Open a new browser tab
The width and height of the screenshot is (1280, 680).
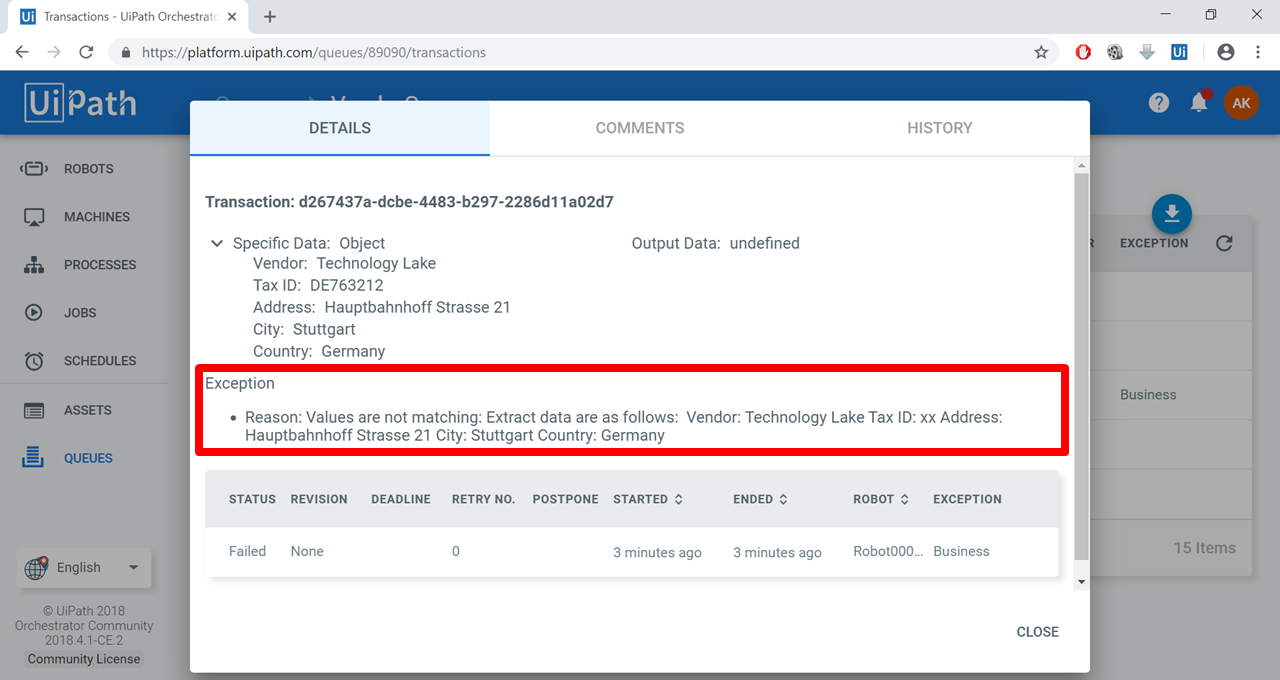[270, 16]
